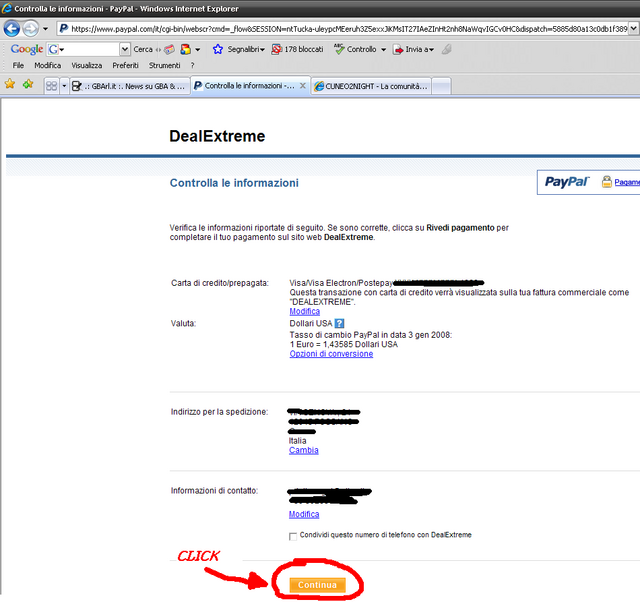
Task: Expand the arrow next to cube icon
Action: [x=198, y=50]
